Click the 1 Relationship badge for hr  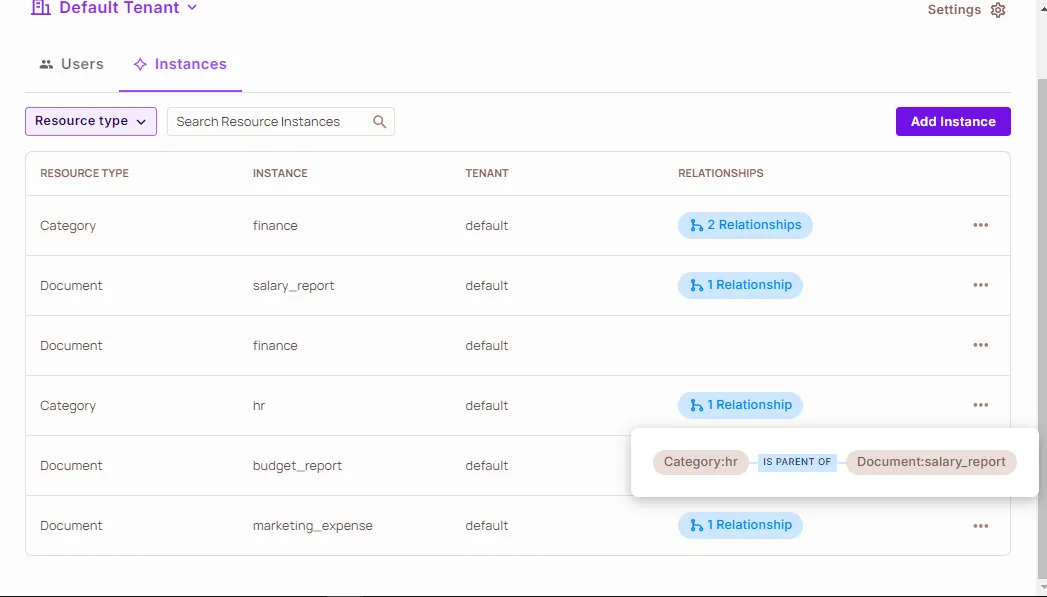[x=740, y=405]
